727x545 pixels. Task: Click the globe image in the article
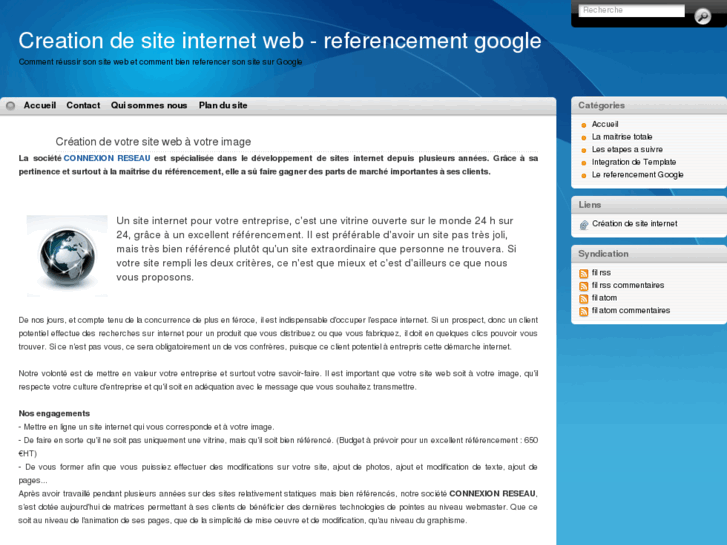coord(67,256)
